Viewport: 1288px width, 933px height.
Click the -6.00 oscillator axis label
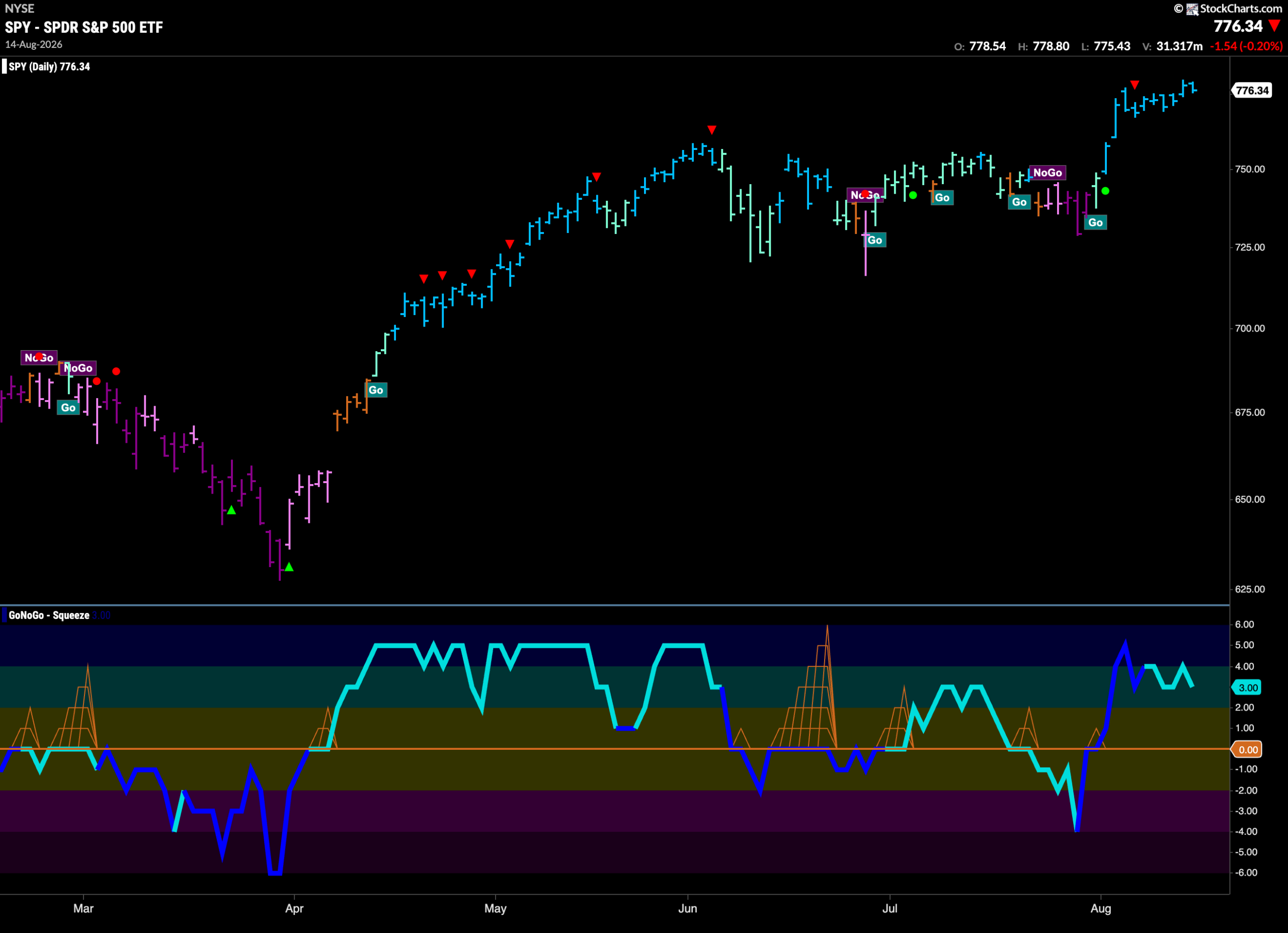coord(1246,872)
